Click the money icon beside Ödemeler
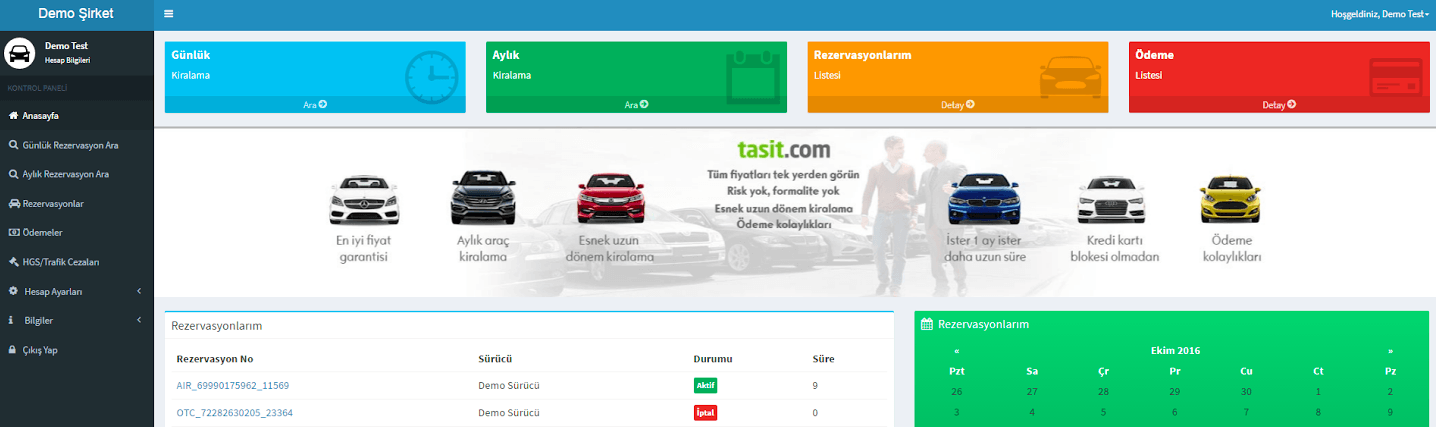 coord(13,232)
